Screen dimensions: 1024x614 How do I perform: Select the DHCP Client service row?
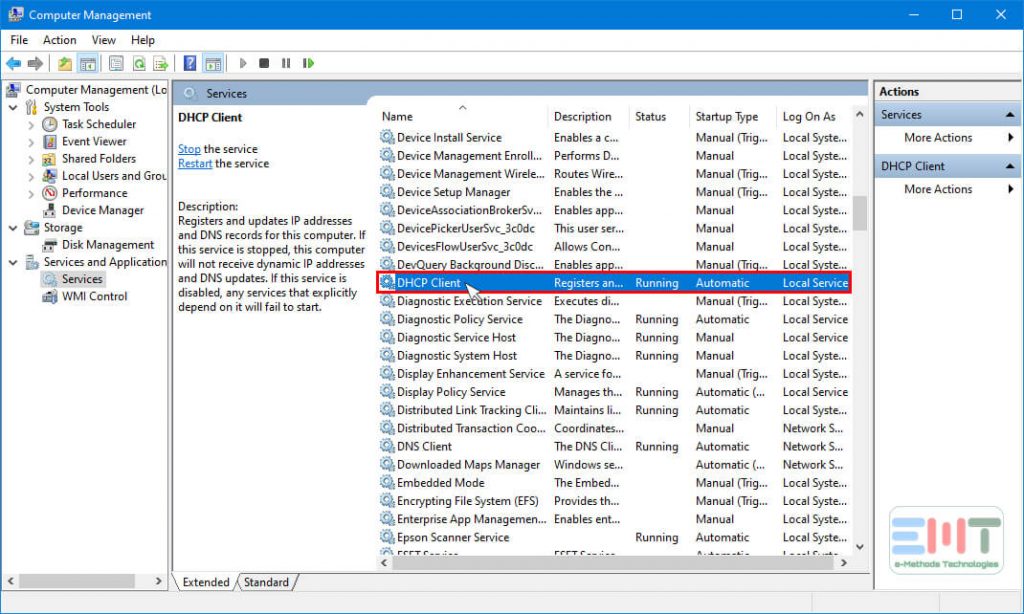click(614, 283)
